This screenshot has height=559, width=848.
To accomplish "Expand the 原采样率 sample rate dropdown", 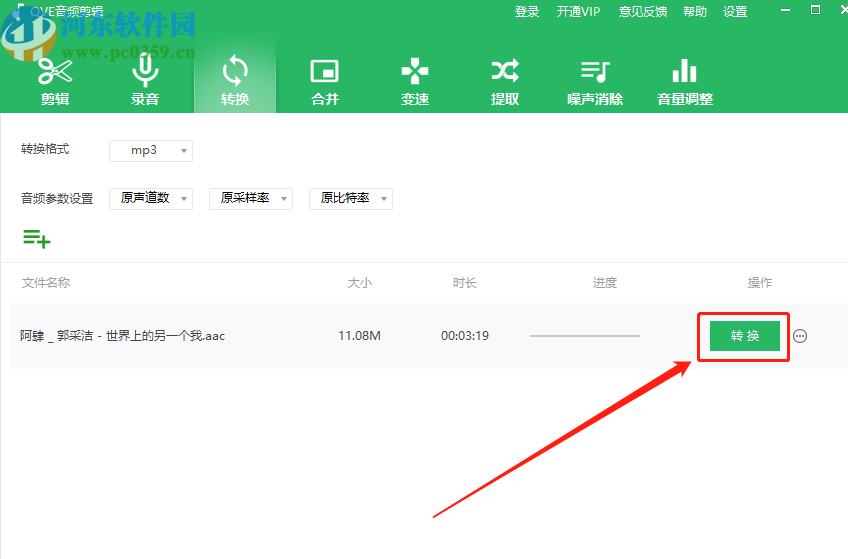I will tap(251, 198).
